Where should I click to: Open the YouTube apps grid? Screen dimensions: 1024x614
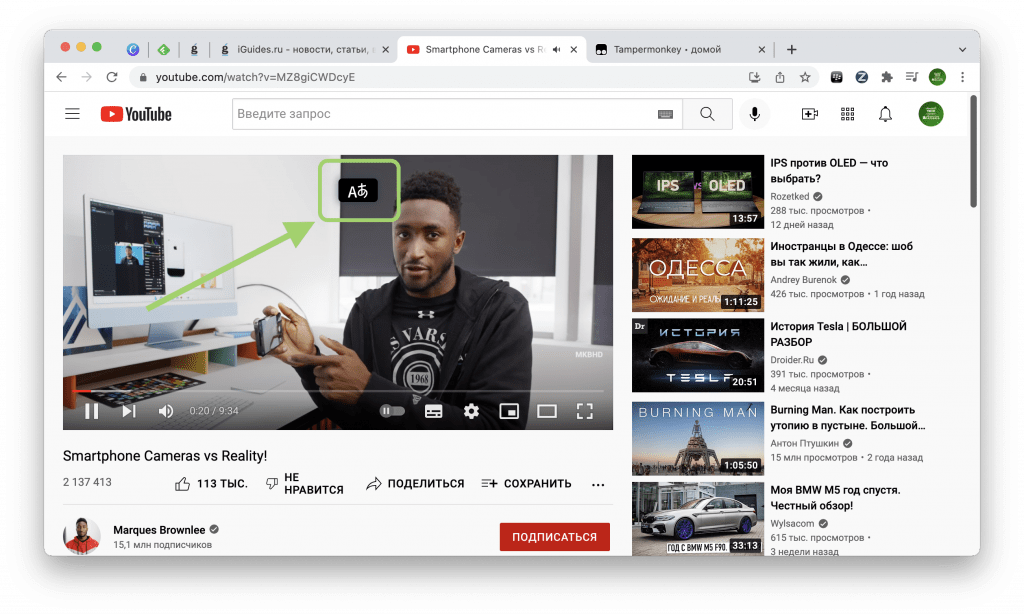(x=847, y=114)
